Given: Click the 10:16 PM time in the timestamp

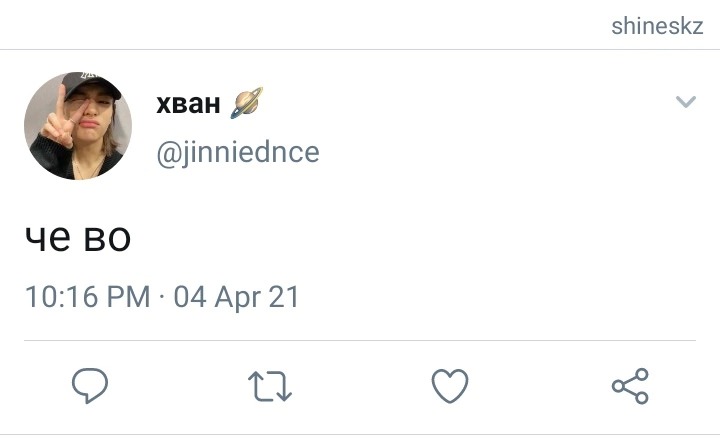Looking at the screenshot, I should click(x=88, y=297).
